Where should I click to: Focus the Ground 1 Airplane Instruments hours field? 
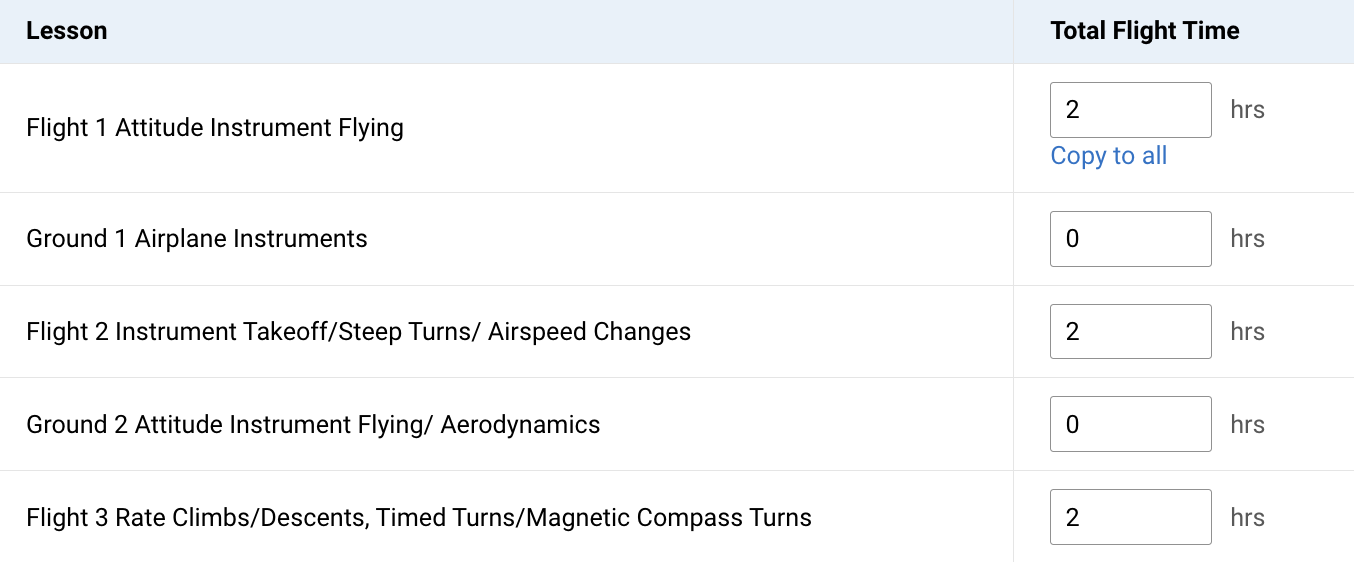click(1130, 239)
